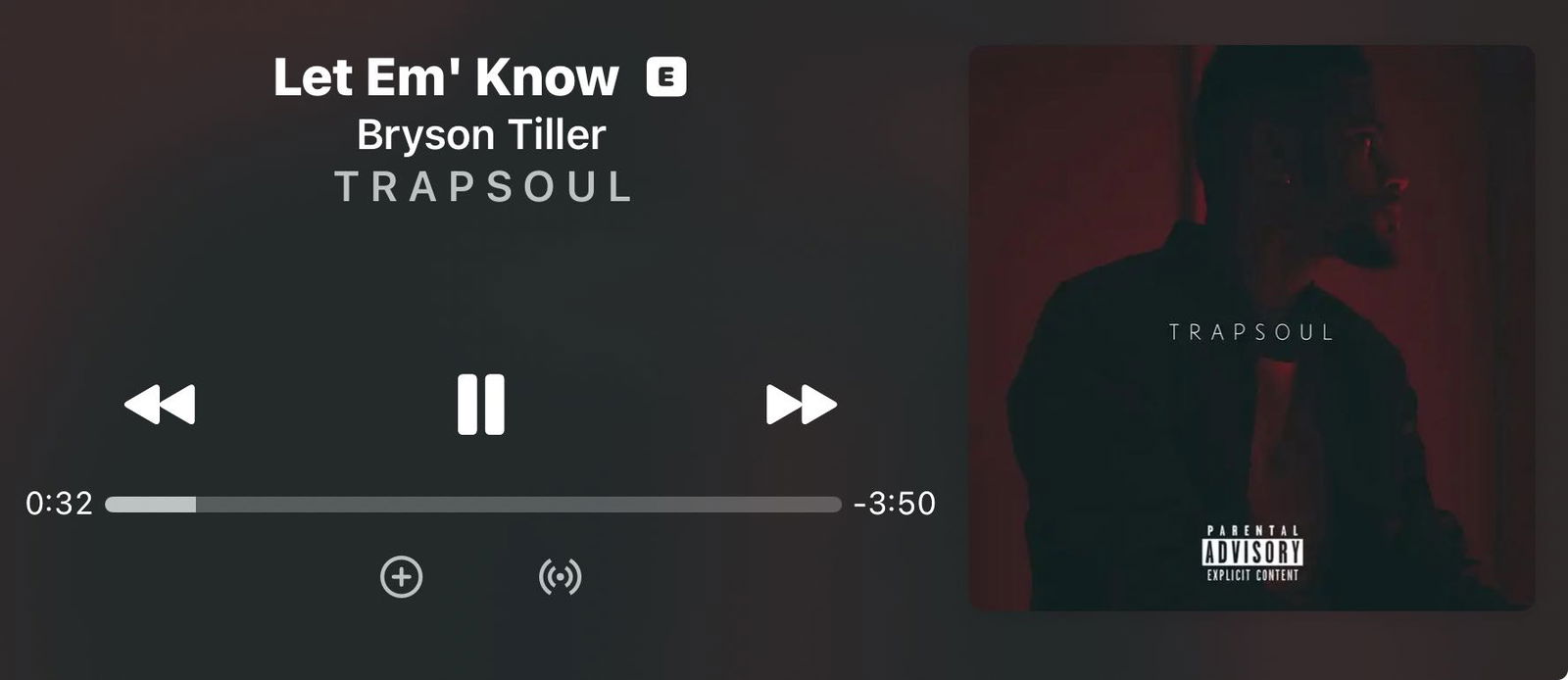Click the TRAPSOUL text on the album cover

pyautogui.click(x=1251, y=332)
